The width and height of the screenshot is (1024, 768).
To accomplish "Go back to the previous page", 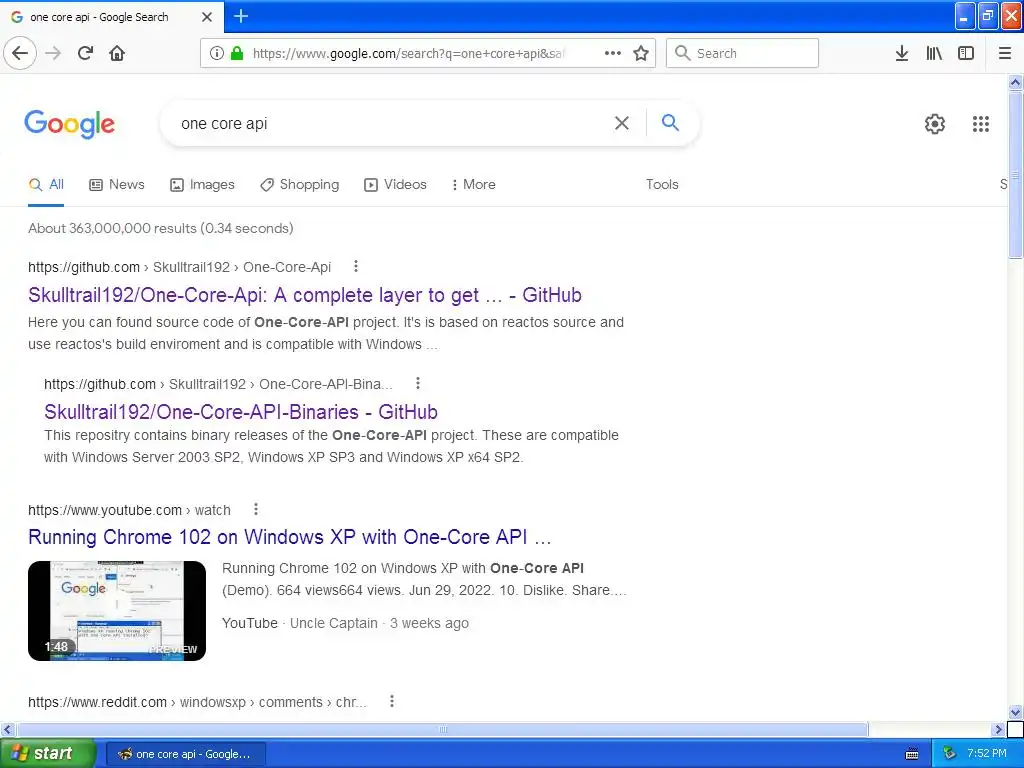I will click(x=20, y=53).
